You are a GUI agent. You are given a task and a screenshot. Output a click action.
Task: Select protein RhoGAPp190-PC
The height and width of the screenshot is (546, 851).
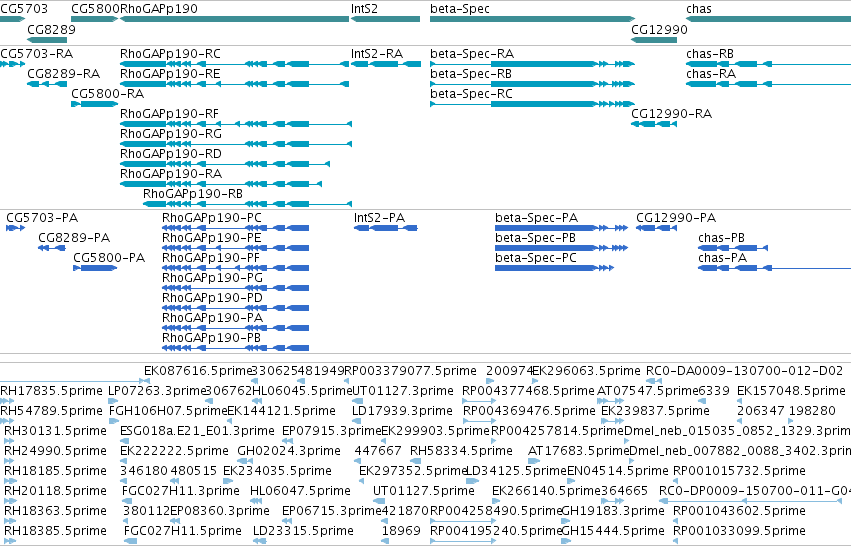point(212,218)
